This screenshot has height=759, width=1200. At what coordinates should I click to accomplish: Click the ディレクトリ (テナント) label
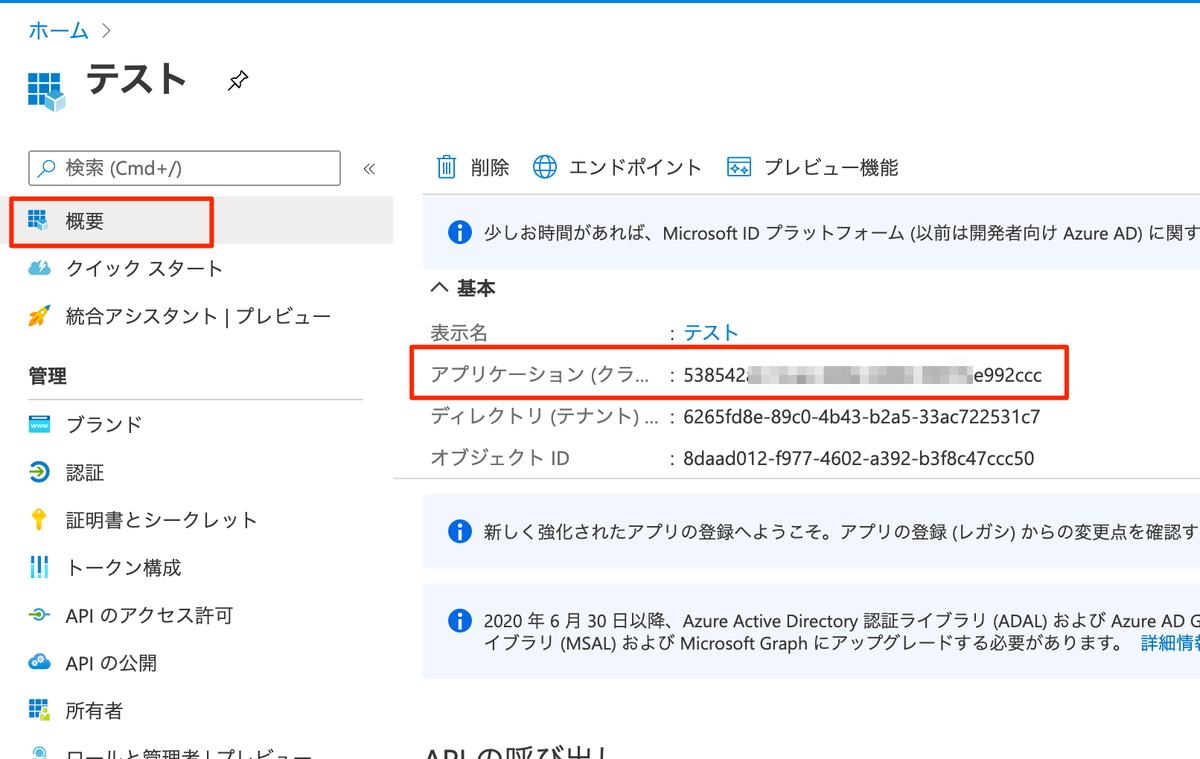[x=545, y=416]
